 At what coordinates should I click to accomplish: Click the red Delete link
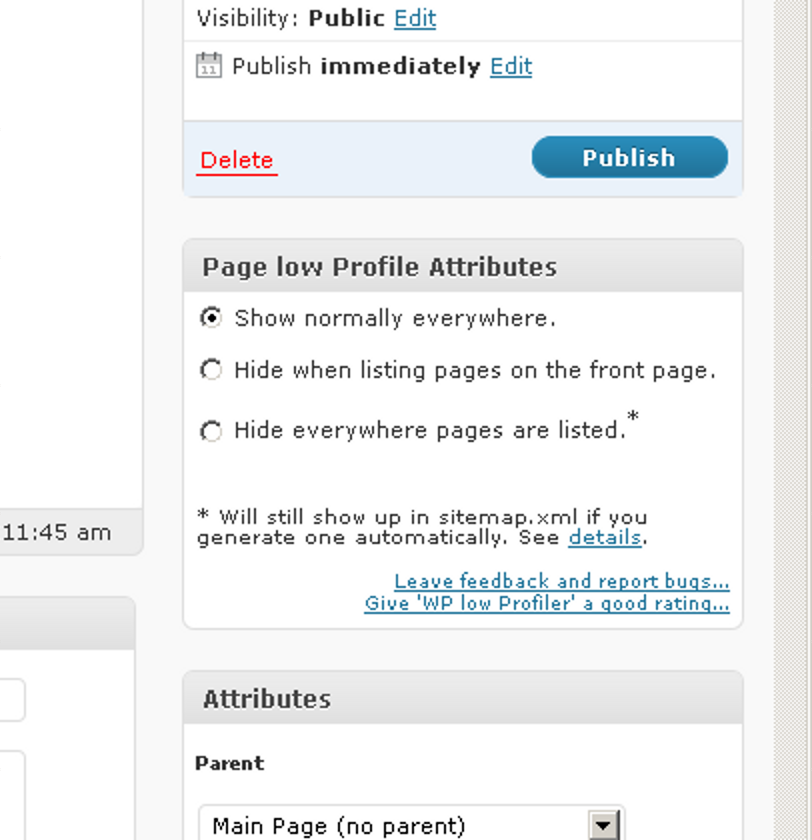tap(236, 160)
